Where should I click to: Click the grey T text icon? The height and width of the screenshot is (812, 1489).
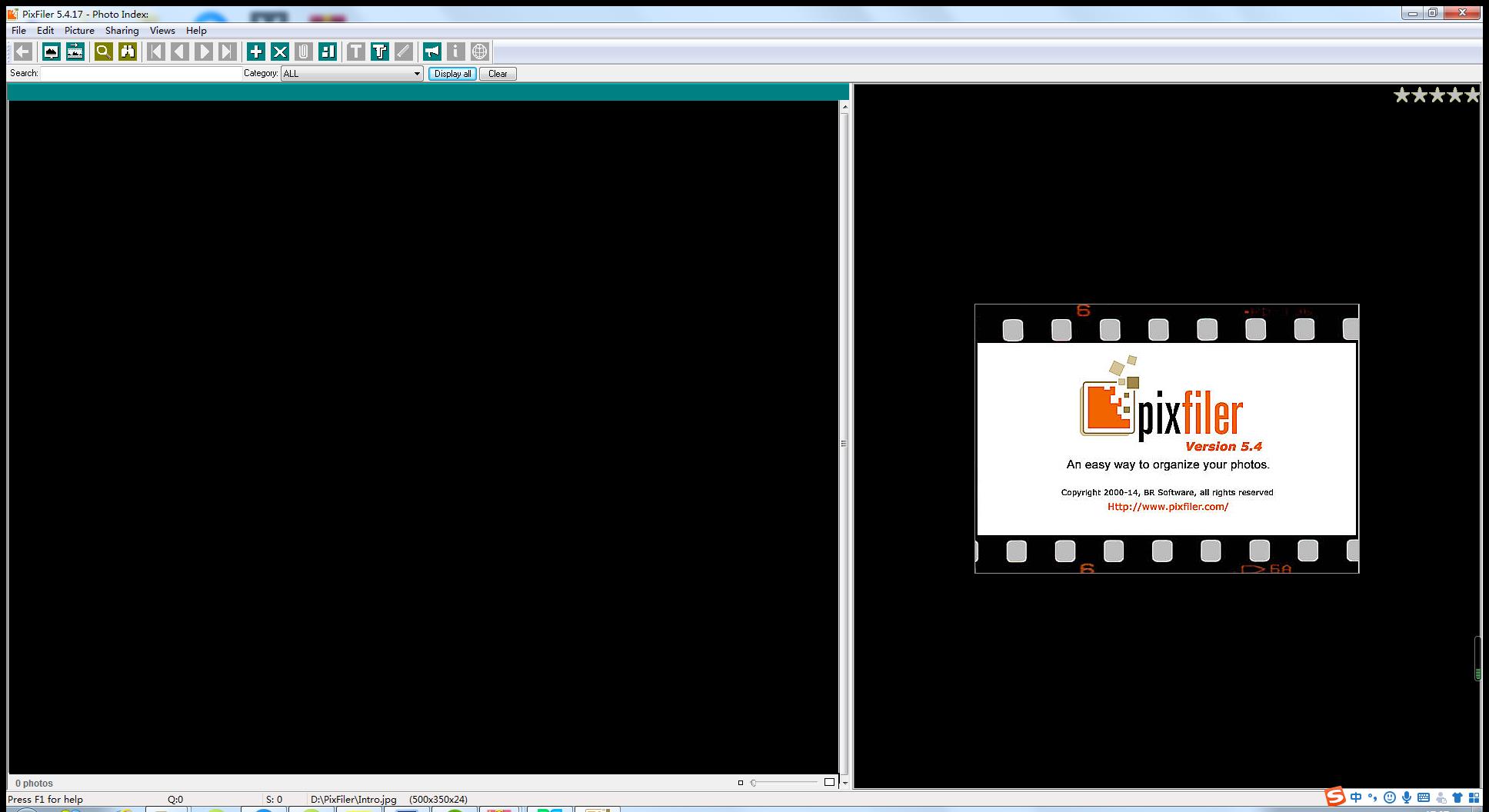(355, 52)
